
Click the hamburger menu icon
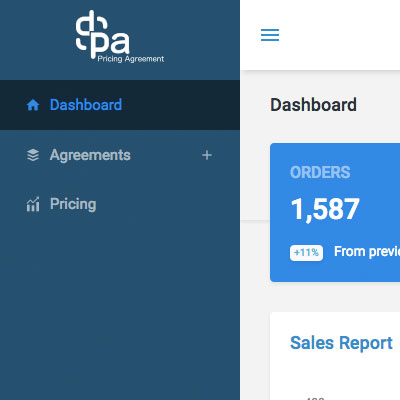(x=270, y=35)
